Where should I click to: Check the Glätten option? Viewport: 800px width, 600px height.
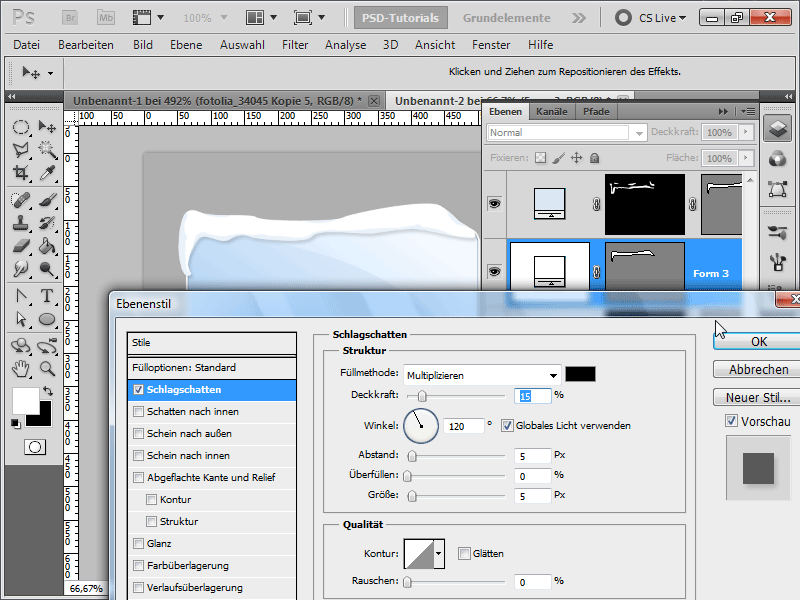coord(464,554)
